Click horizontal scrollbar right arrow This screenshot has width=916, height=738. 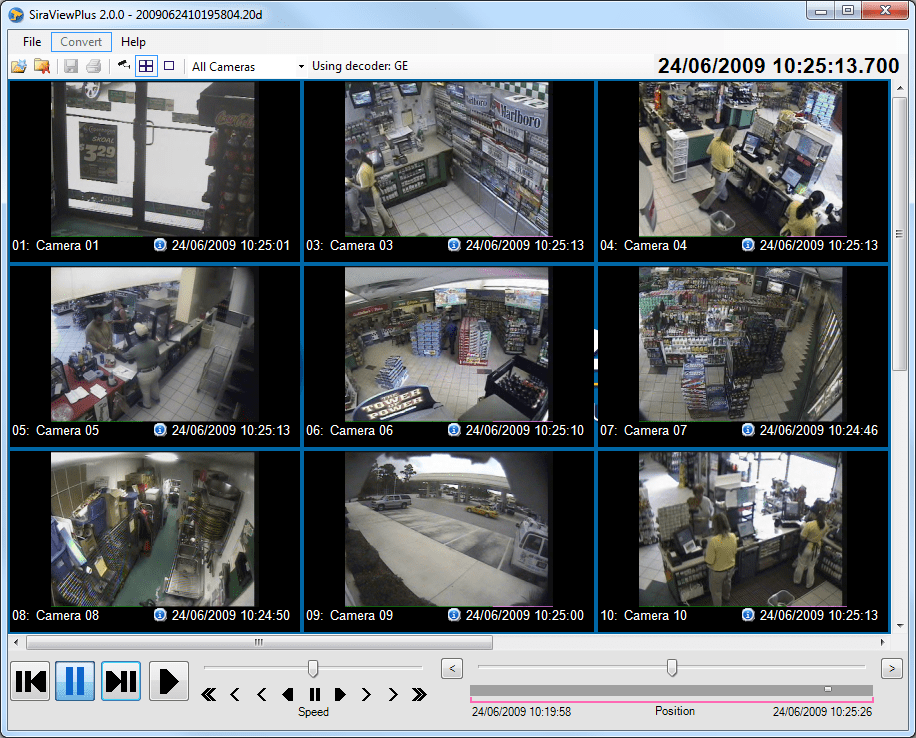click(882, 642)
